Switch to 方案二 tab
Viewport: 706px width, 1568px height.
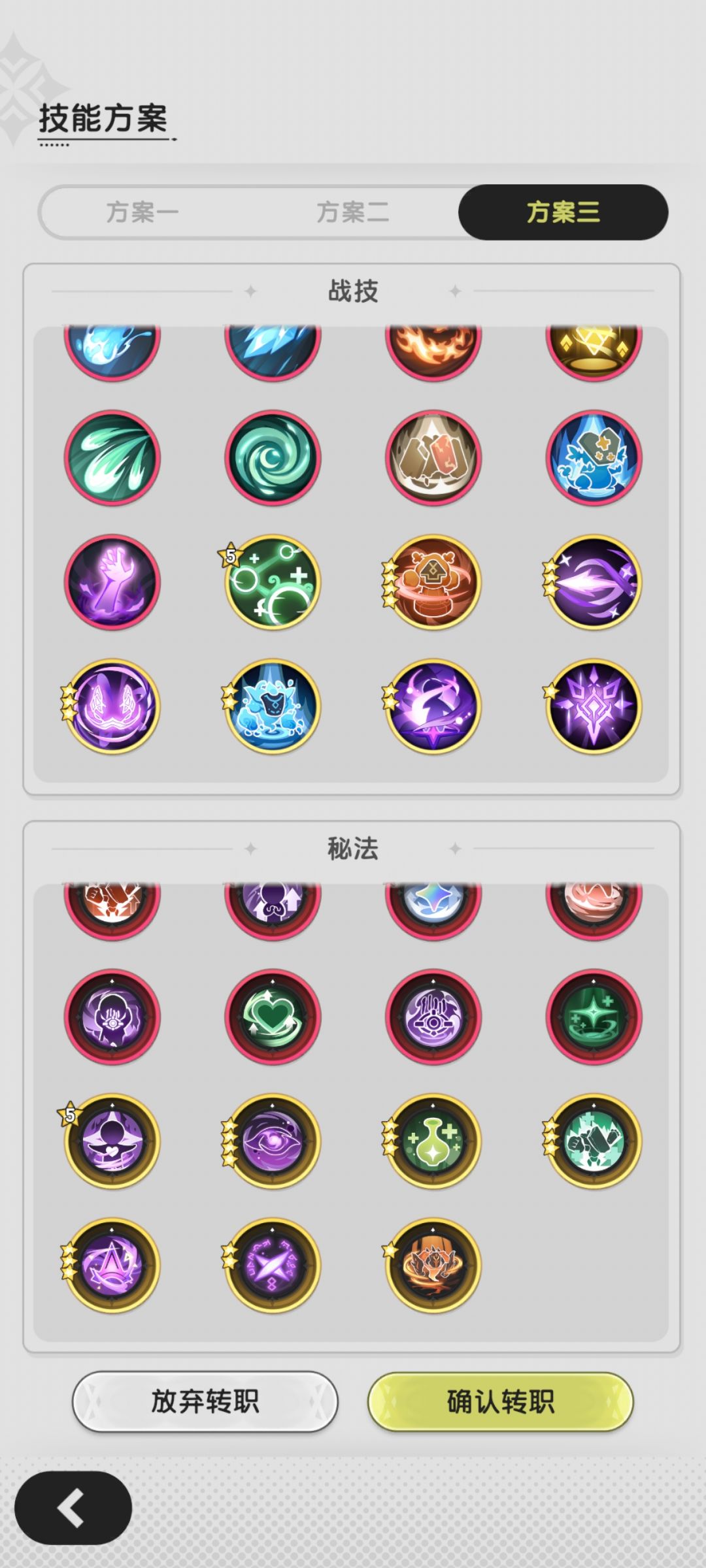pos(353,212)
